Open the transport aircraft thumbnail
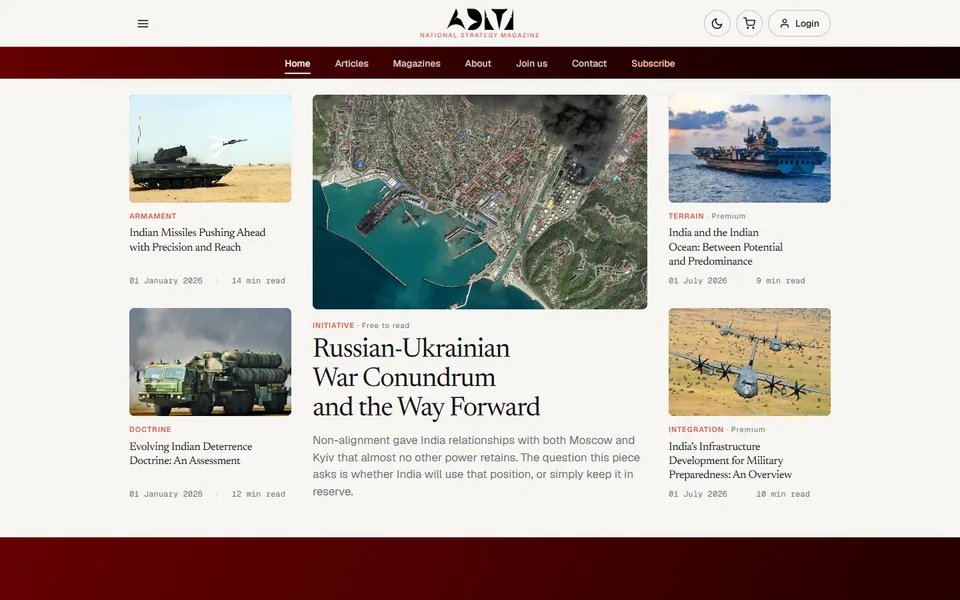 coord(749,362)
